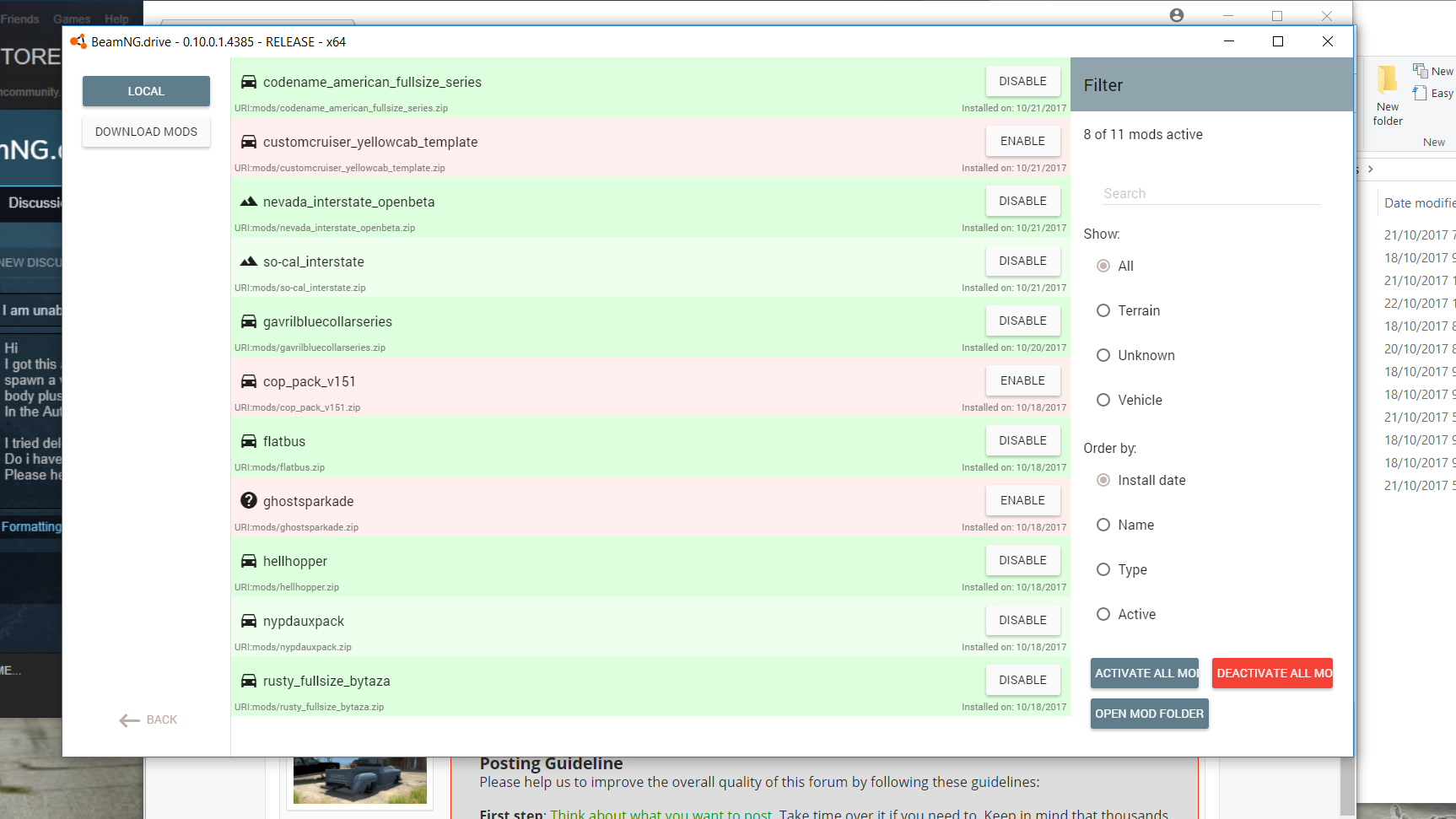Click the mod count text '8 of 11 mods active'

tap(1143, 134)
